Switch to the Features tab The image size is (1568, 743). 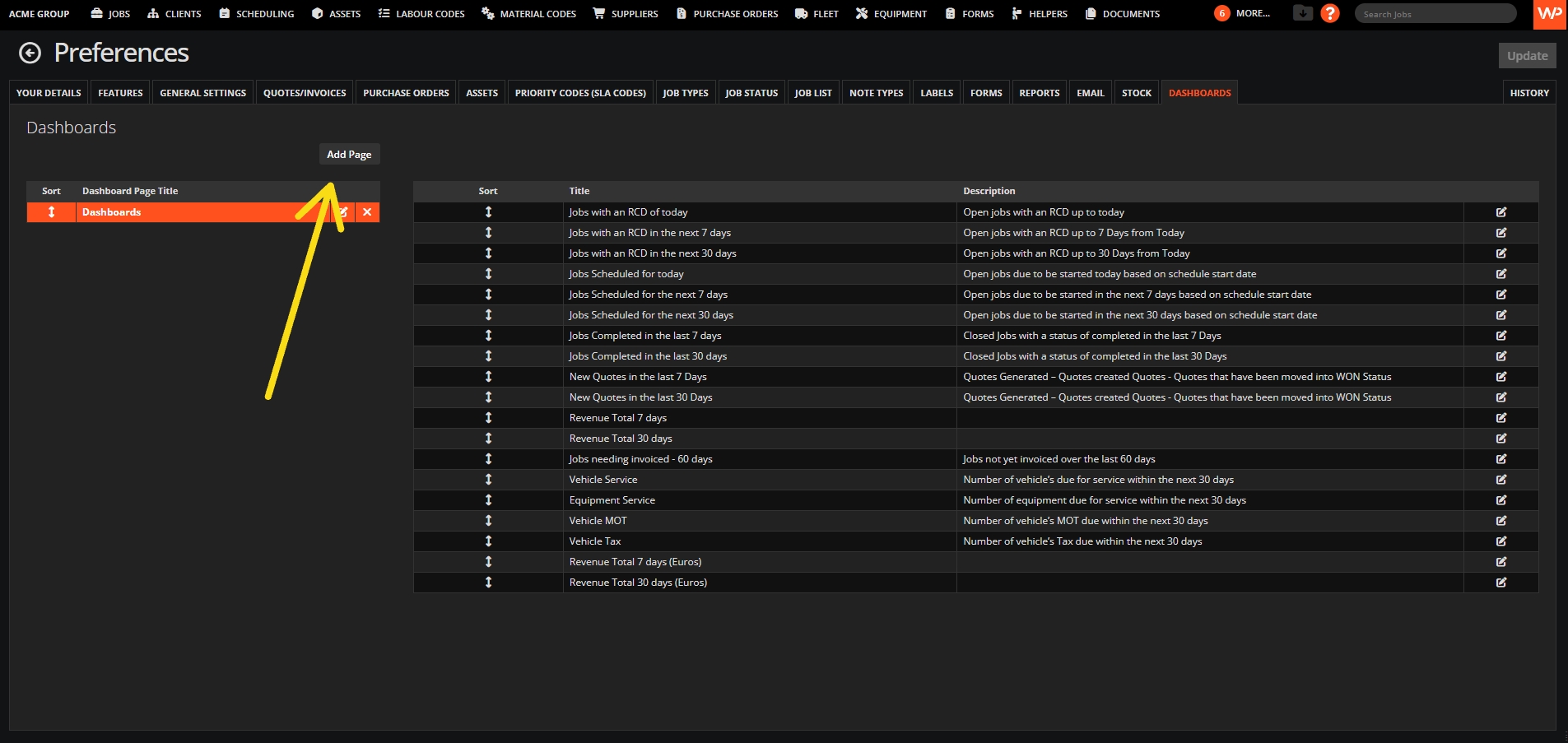point(120,93)
